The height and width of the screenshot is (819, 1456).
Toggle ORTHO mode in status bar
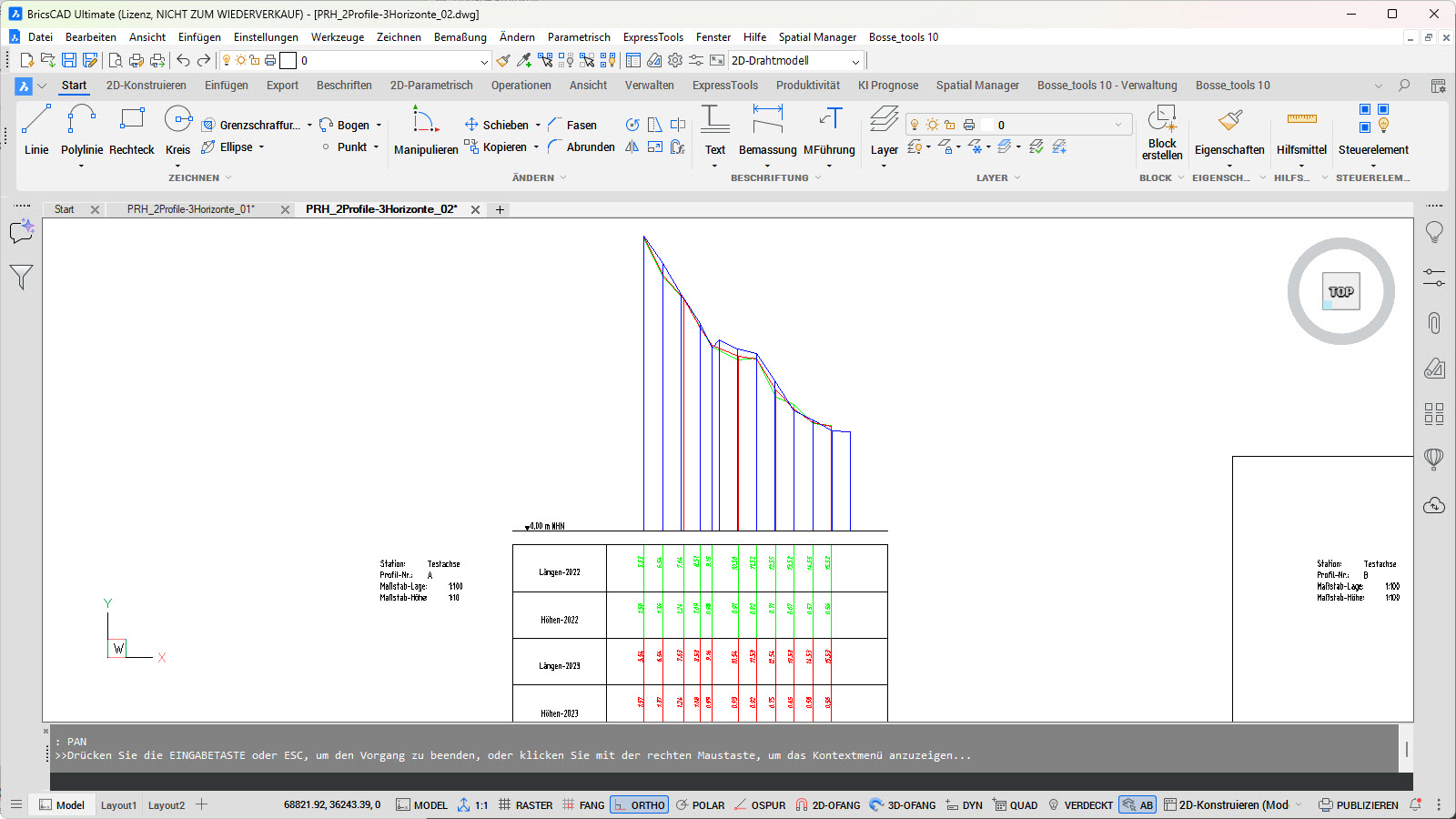tap(639, 805)
